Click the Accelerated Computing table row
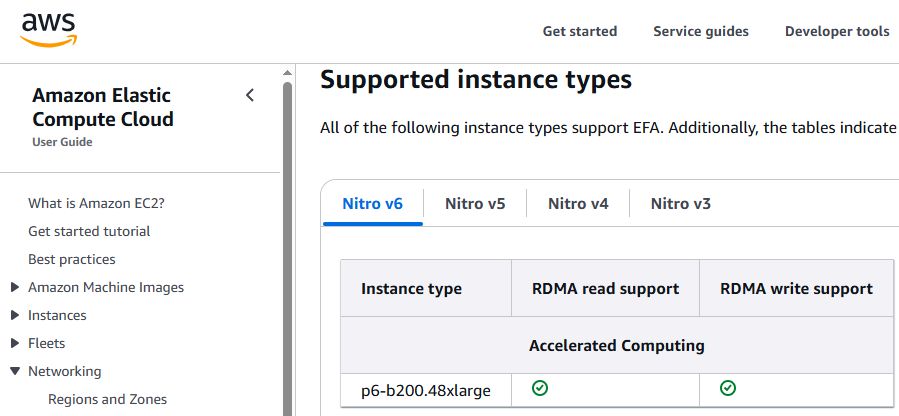899x416 pixels. point(617,346)
